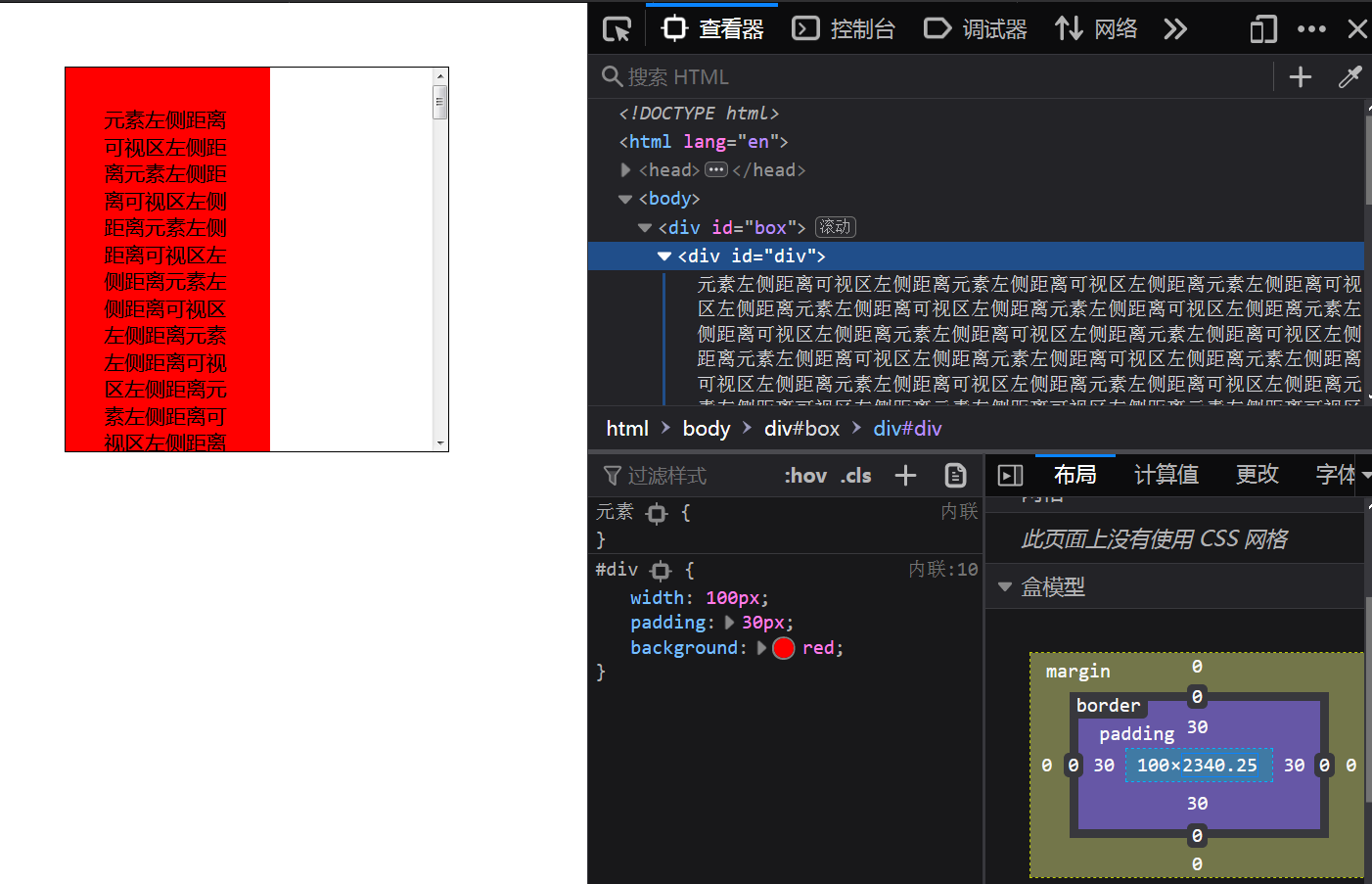The image size is (1372, 884).
Task: Toggle the .cls class panel
Action: tap(856, 476)
